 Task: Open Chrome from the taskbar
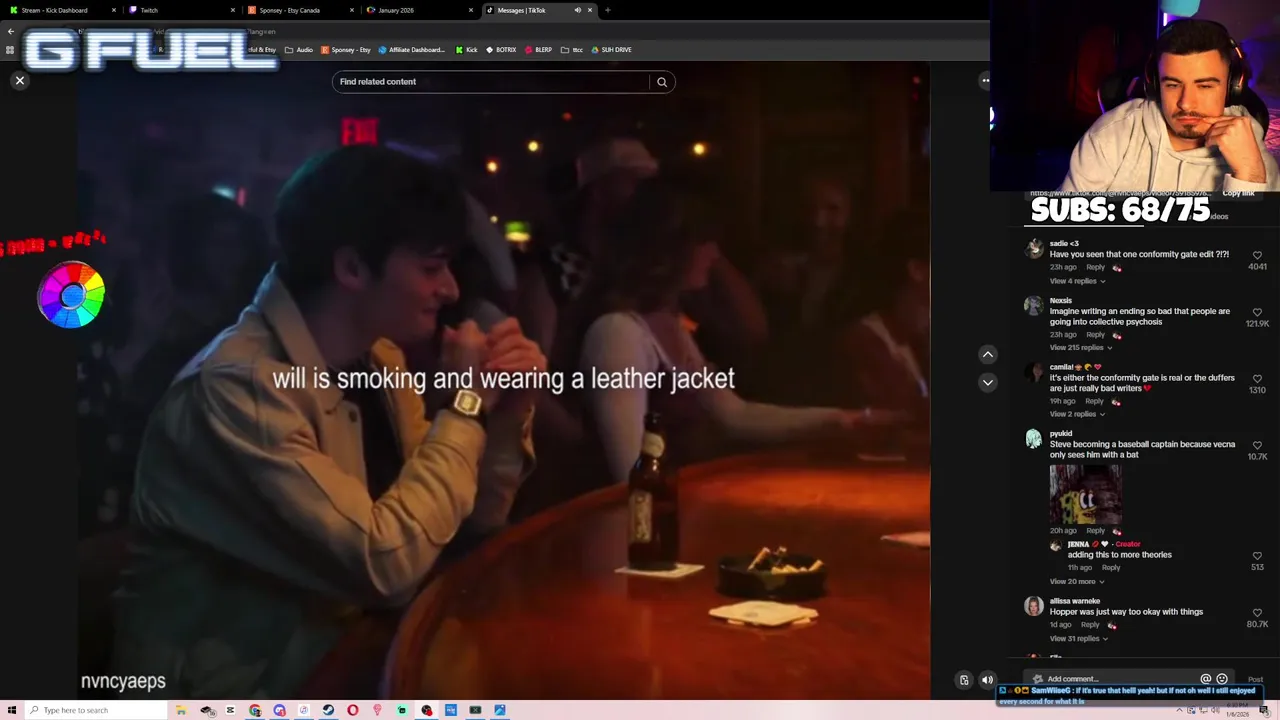pos(255,710)
